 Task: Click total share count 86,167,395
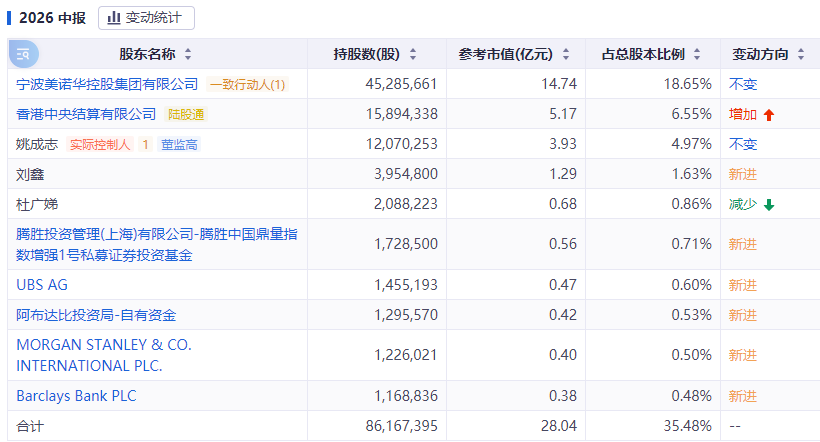[401, 426]
